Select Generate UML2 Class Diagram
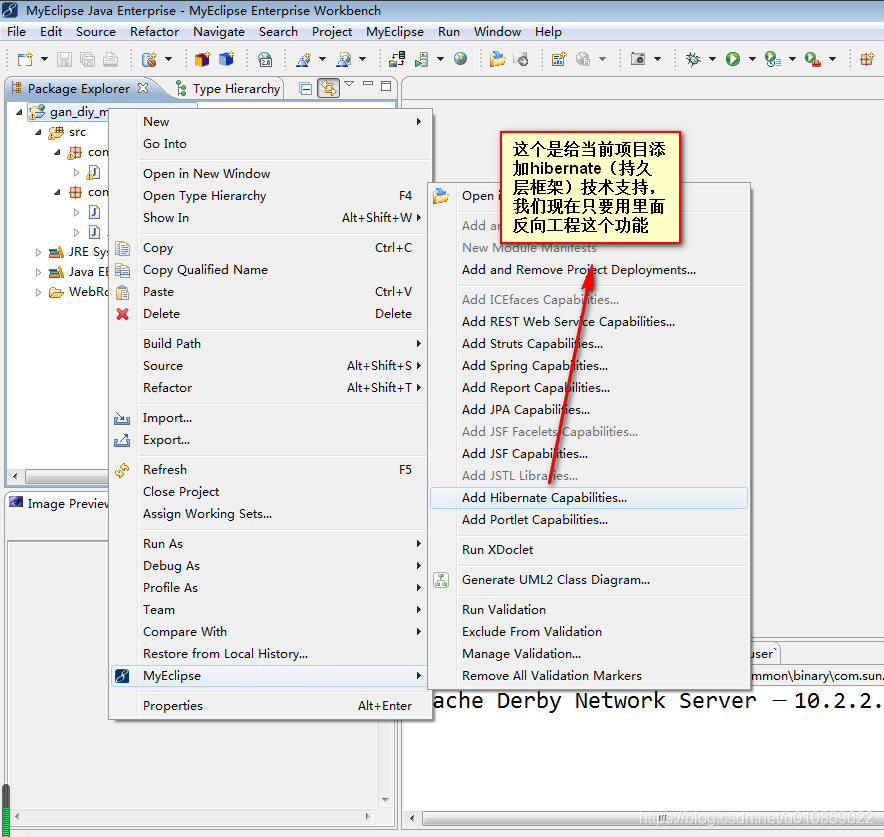This screenshot has width=884, height=837. [x=589, y=580]
